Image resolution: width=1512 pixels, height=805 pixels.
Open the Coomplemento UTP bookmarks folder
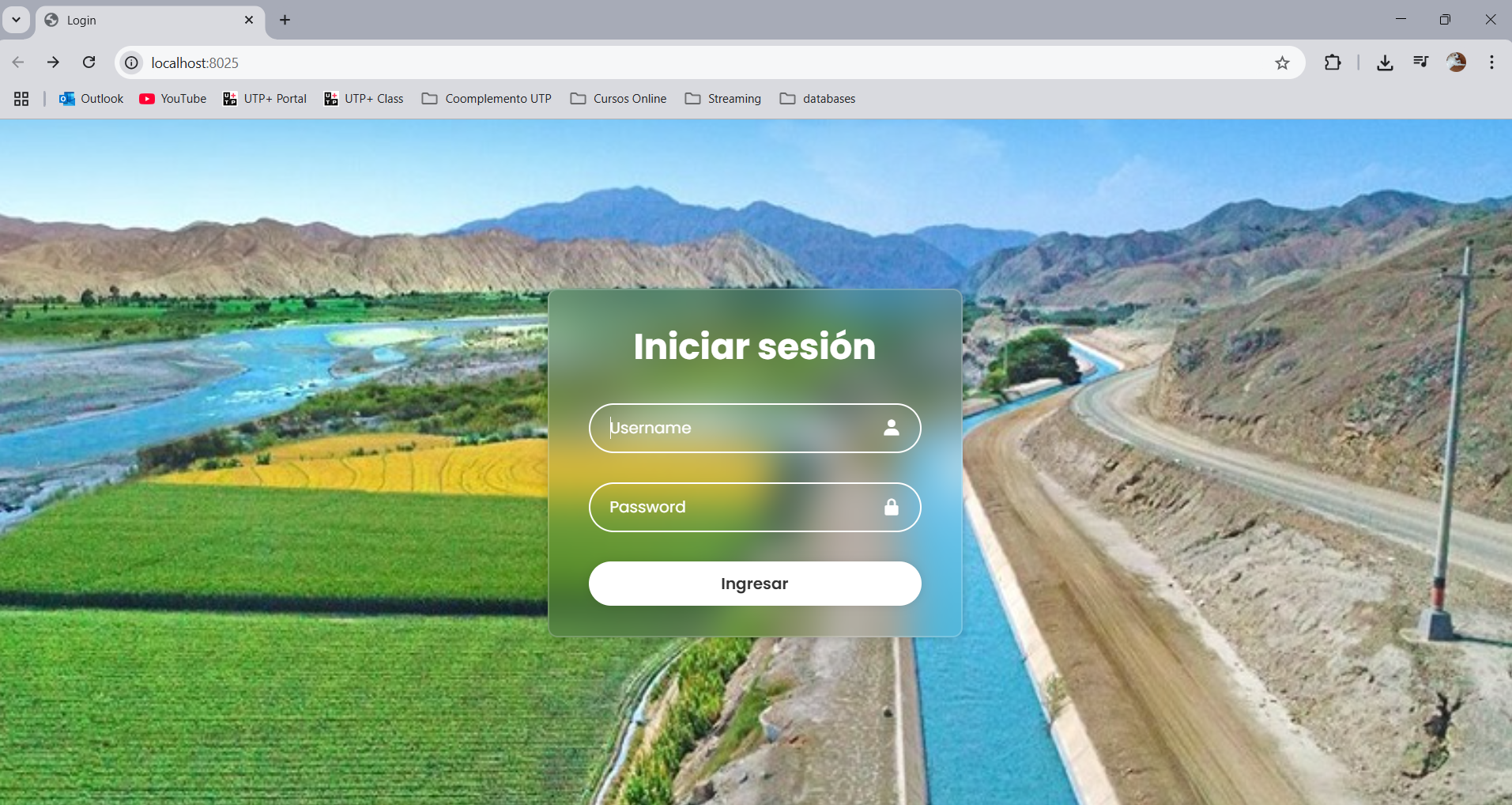[x=487, y=99]
